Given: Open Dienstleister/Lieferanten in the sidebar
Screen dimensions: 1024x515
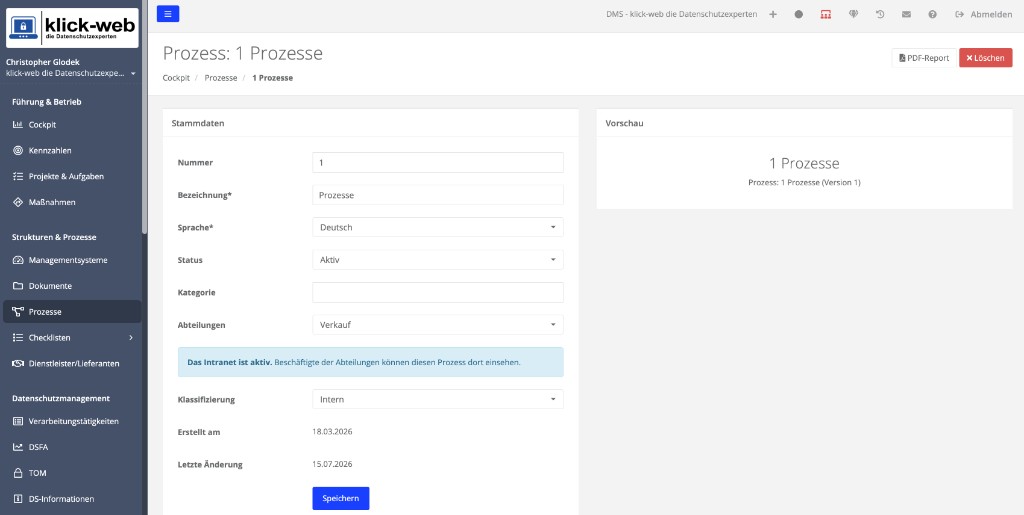Looking at the screenshot, I should pos(72,364).
